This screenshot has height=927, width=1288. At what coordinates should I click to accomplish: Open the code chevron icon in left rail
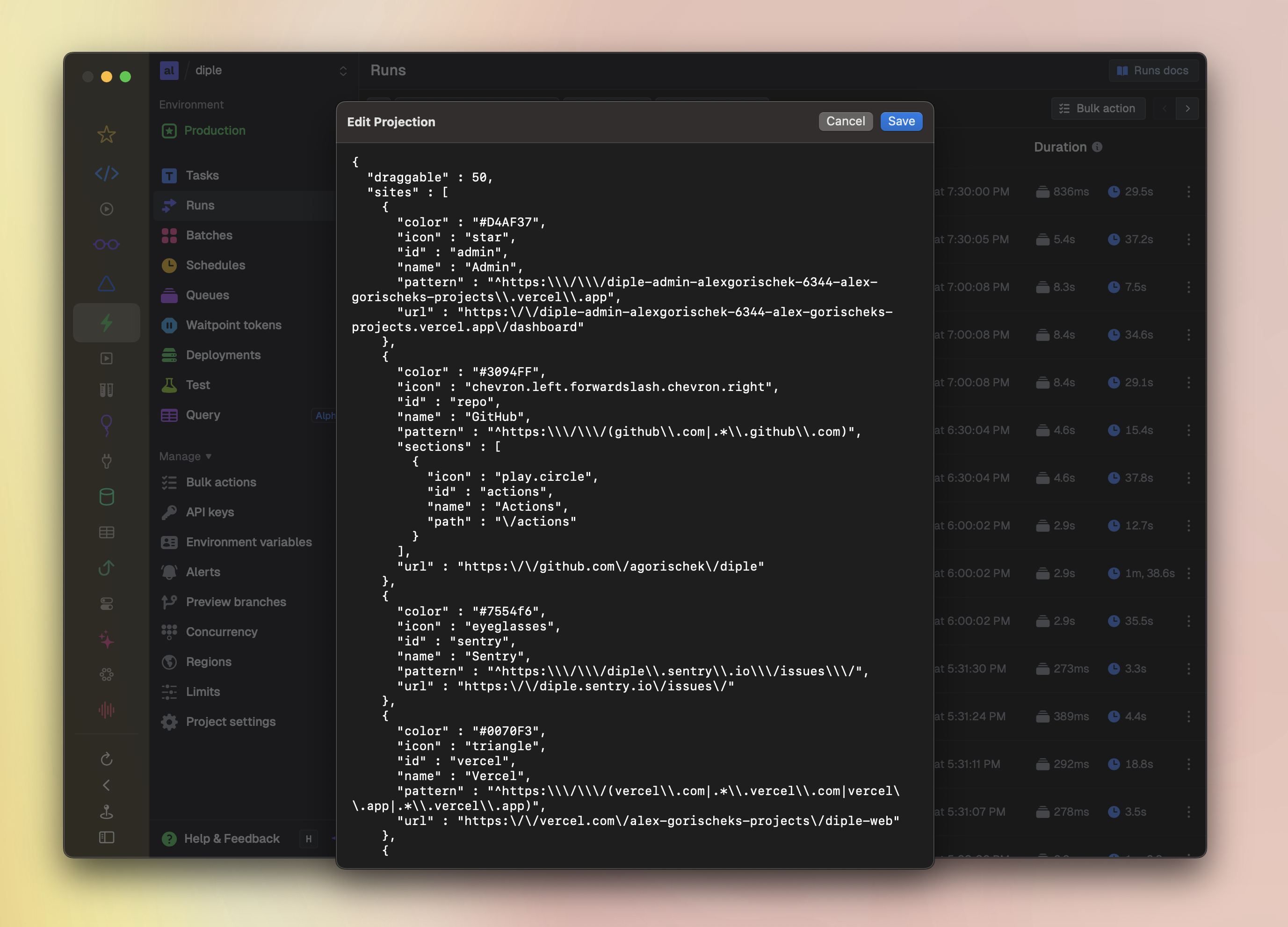click(106, 173)
